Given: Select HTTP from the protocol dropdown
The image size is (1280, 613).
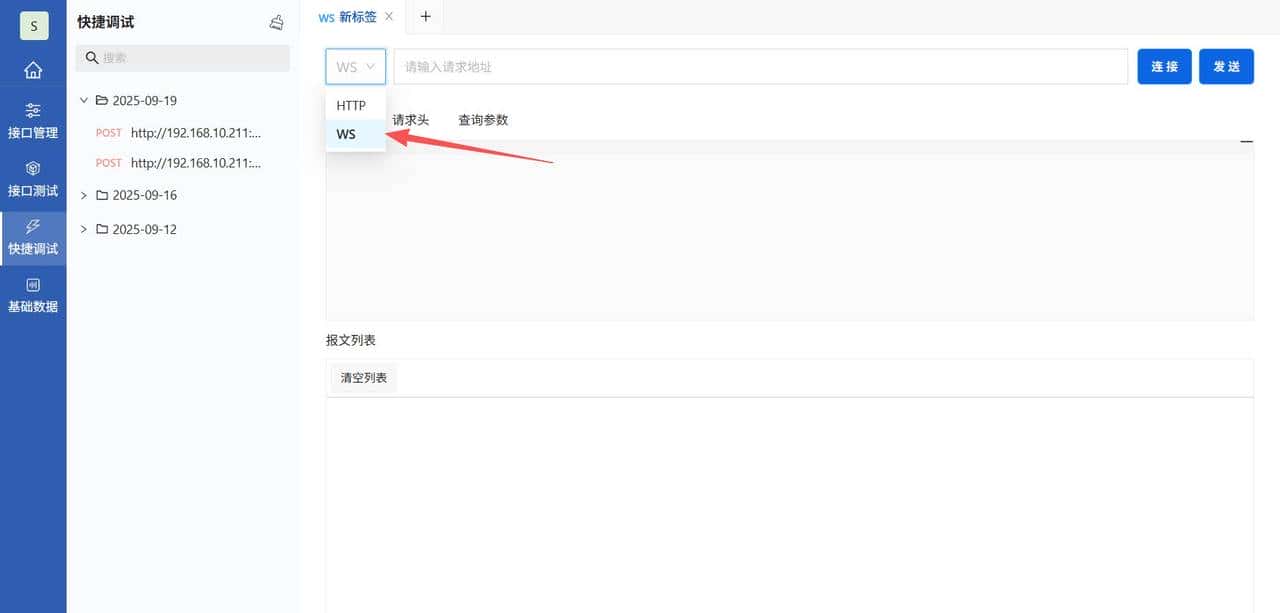Looking at the screenshot, I should [x=352, y=105].
